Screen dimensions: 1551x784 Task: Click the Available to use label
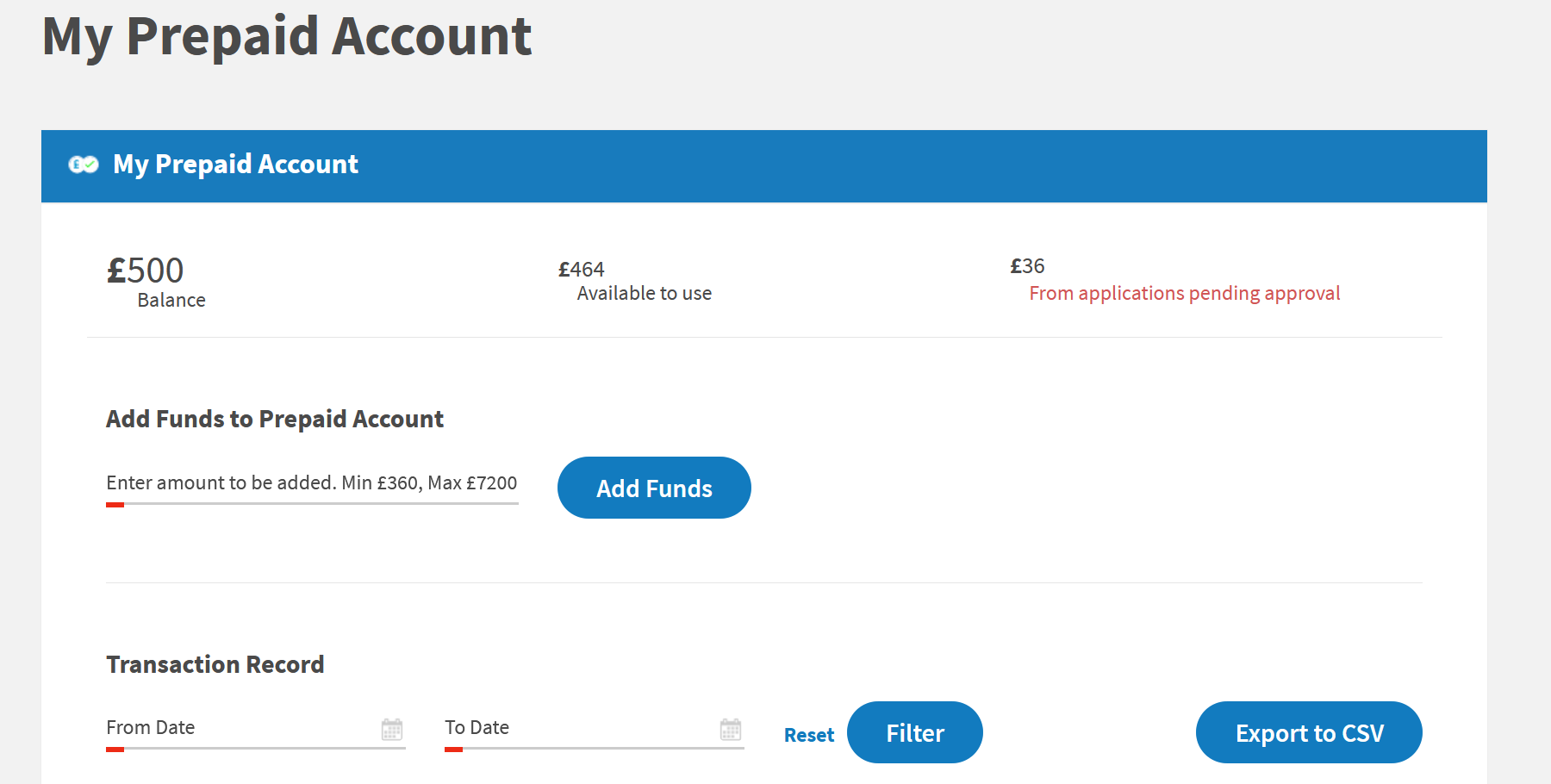coord(645,294)
